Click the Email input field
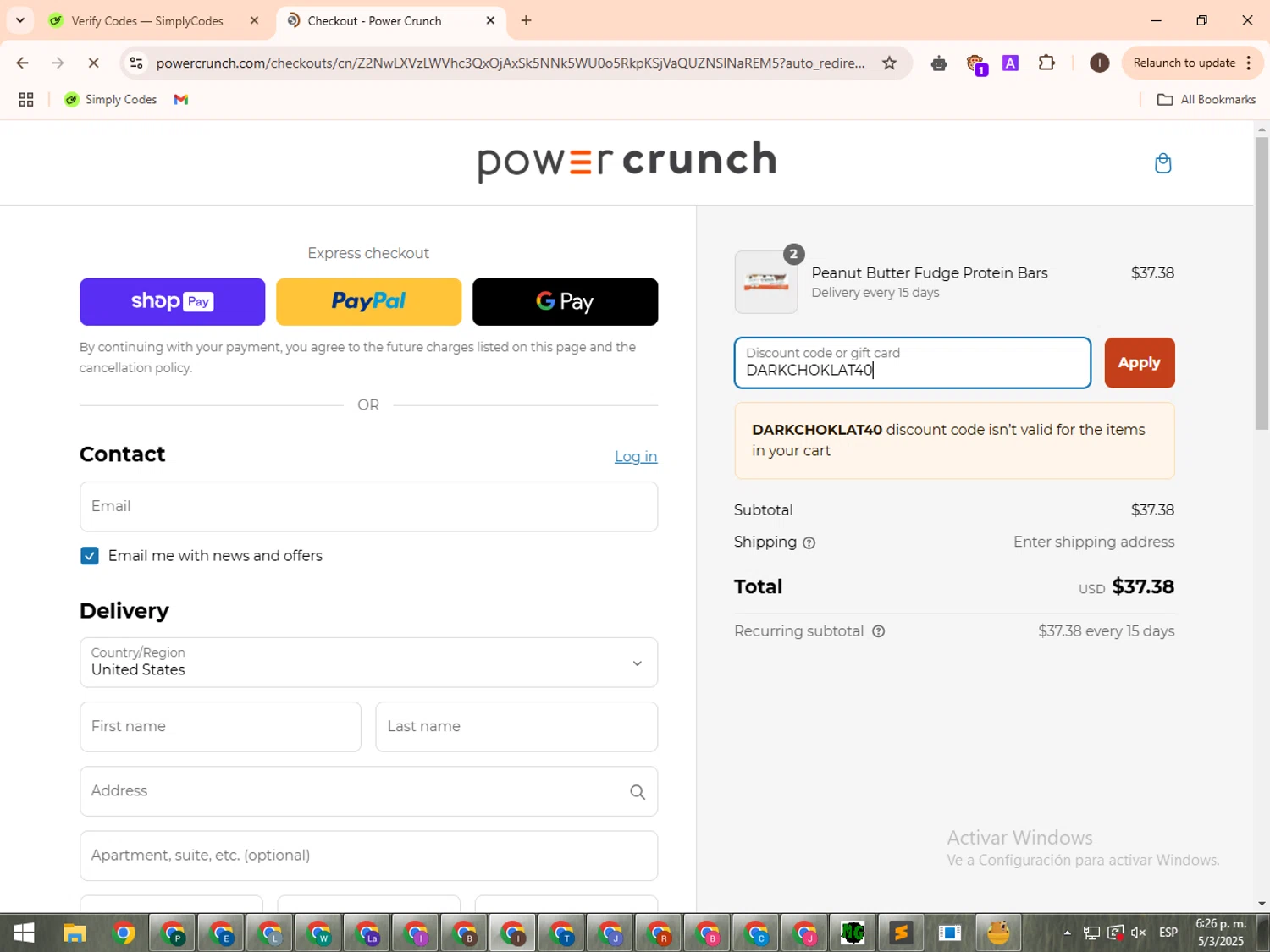This screenshot has width=1270, height=952. [368, 507]
